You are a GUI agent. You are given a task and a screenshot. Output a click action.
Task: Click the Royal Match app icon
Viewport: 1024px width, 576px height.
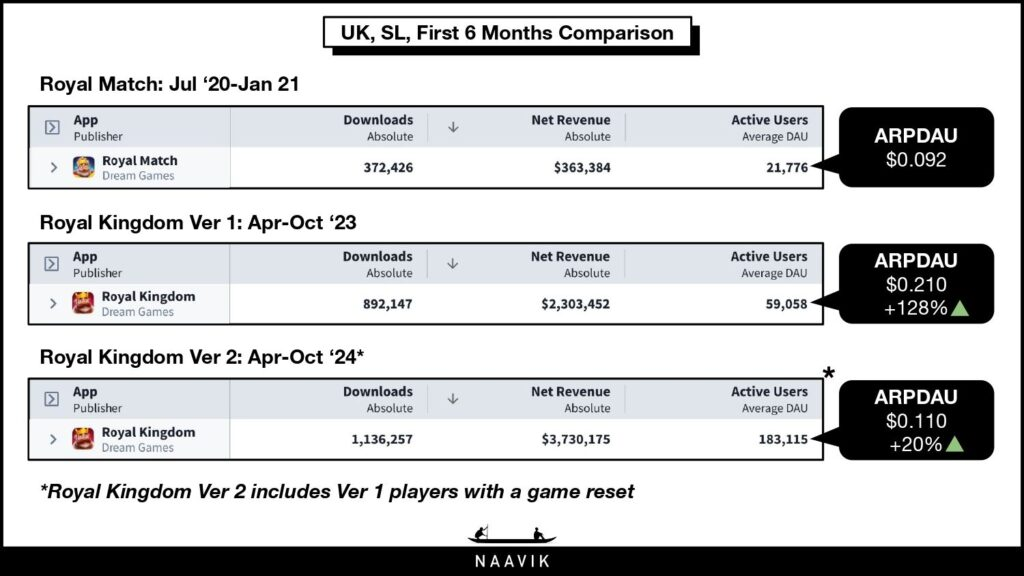pyautogui.click(x=84, y=168)
